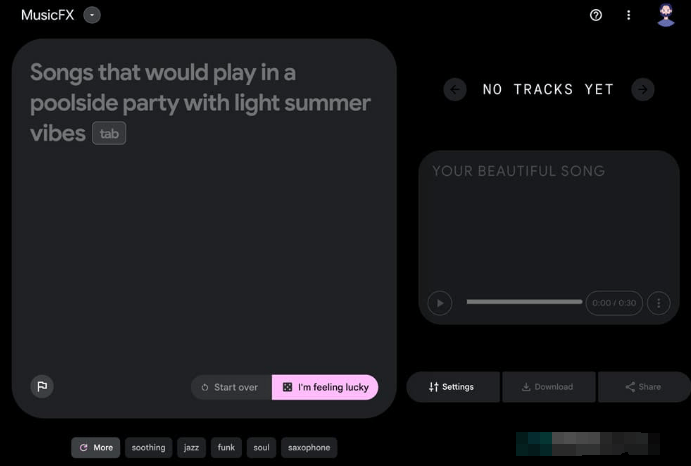Open the MusicFX product dropdown arrow

pyautogui.click(x=92, y=15)
